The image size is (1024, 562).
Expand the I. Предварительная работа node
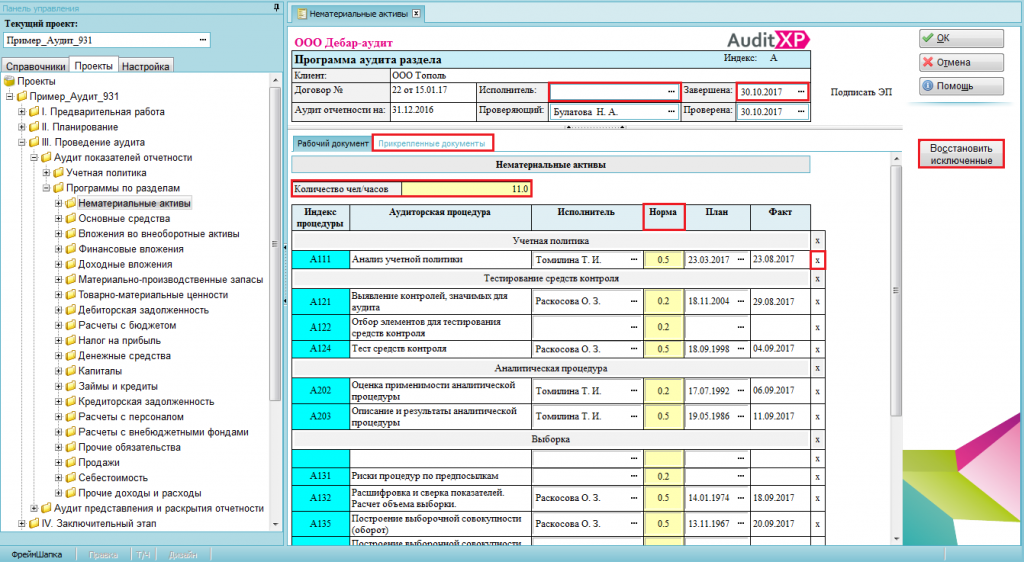(x=22, y=112)
